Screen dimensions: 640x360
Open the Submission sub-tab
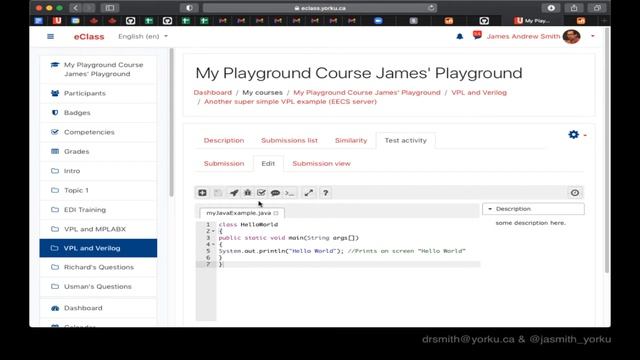pos(224,163)
